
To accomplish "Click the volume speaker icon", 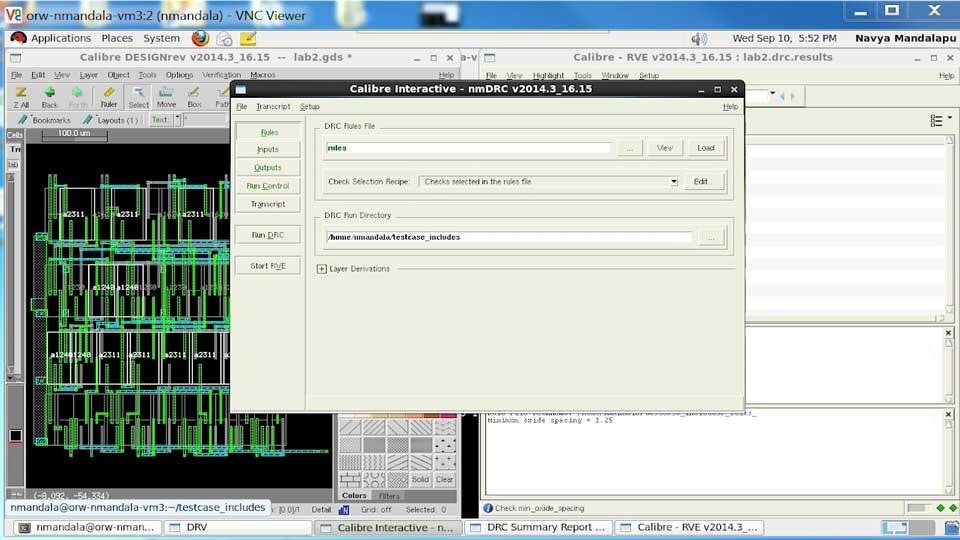I will pyautogui.click(x=699, y=39).
